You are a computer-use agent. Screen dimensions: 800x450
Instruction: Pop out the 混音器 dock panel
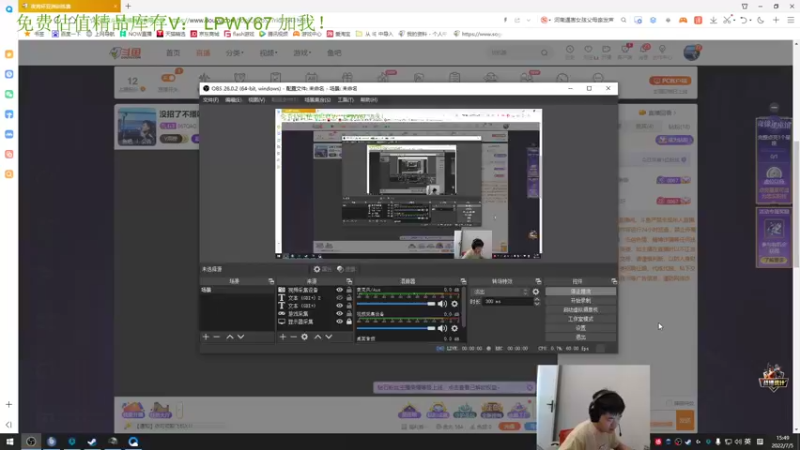click(x=463, y=281)
